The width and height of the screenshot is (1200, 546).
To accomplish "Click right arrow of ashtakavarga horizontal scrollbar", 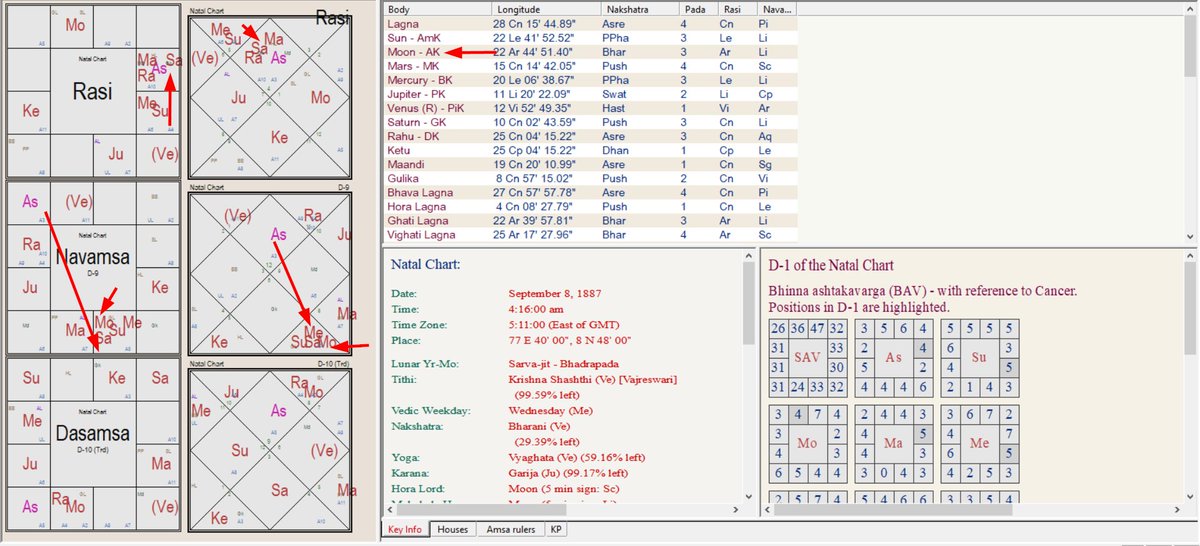I will 1176,510.
